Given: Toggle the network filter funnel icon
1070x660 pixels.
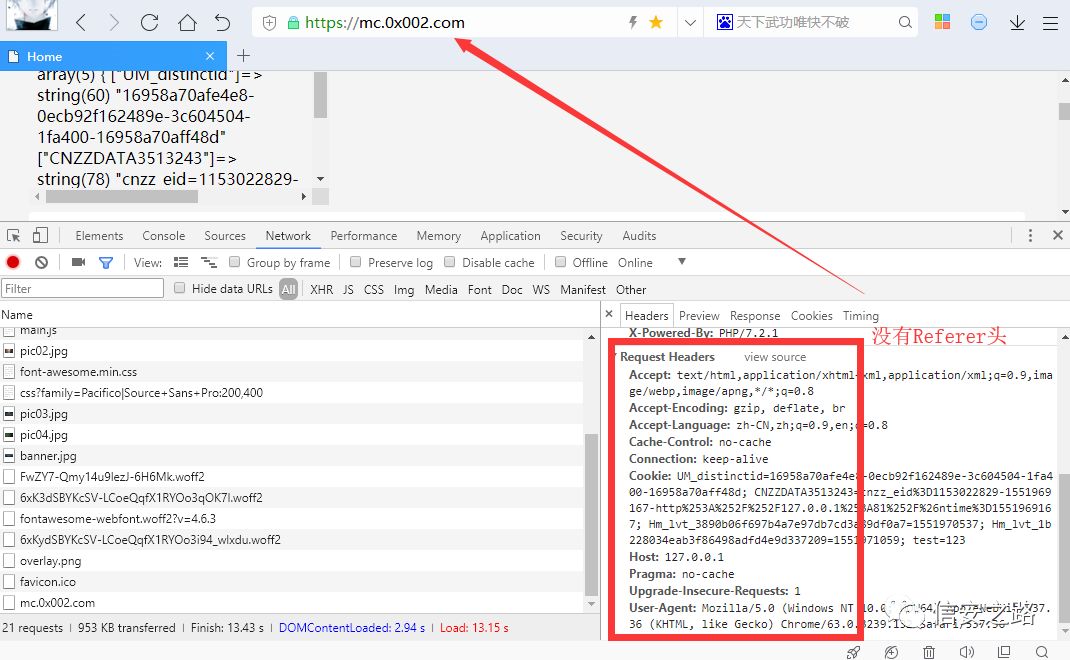Looking at the screenshot, I should point(106,263).
